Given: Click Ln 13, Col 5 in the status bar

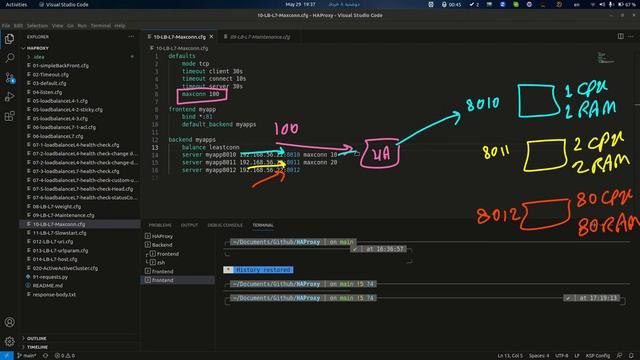Looking at the screenshot, I should (509, 356).
